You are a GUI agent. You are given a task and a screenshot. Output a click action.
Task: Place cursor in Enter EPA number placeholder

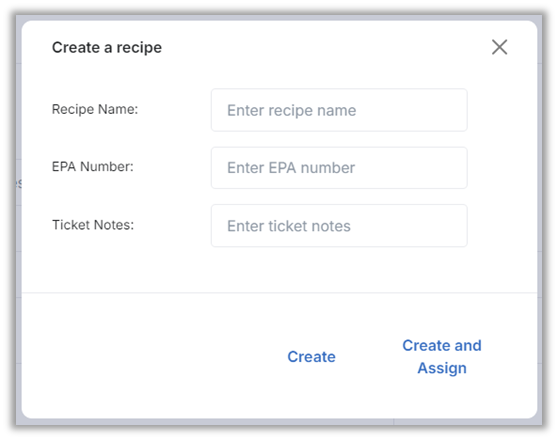pos(291,168)
